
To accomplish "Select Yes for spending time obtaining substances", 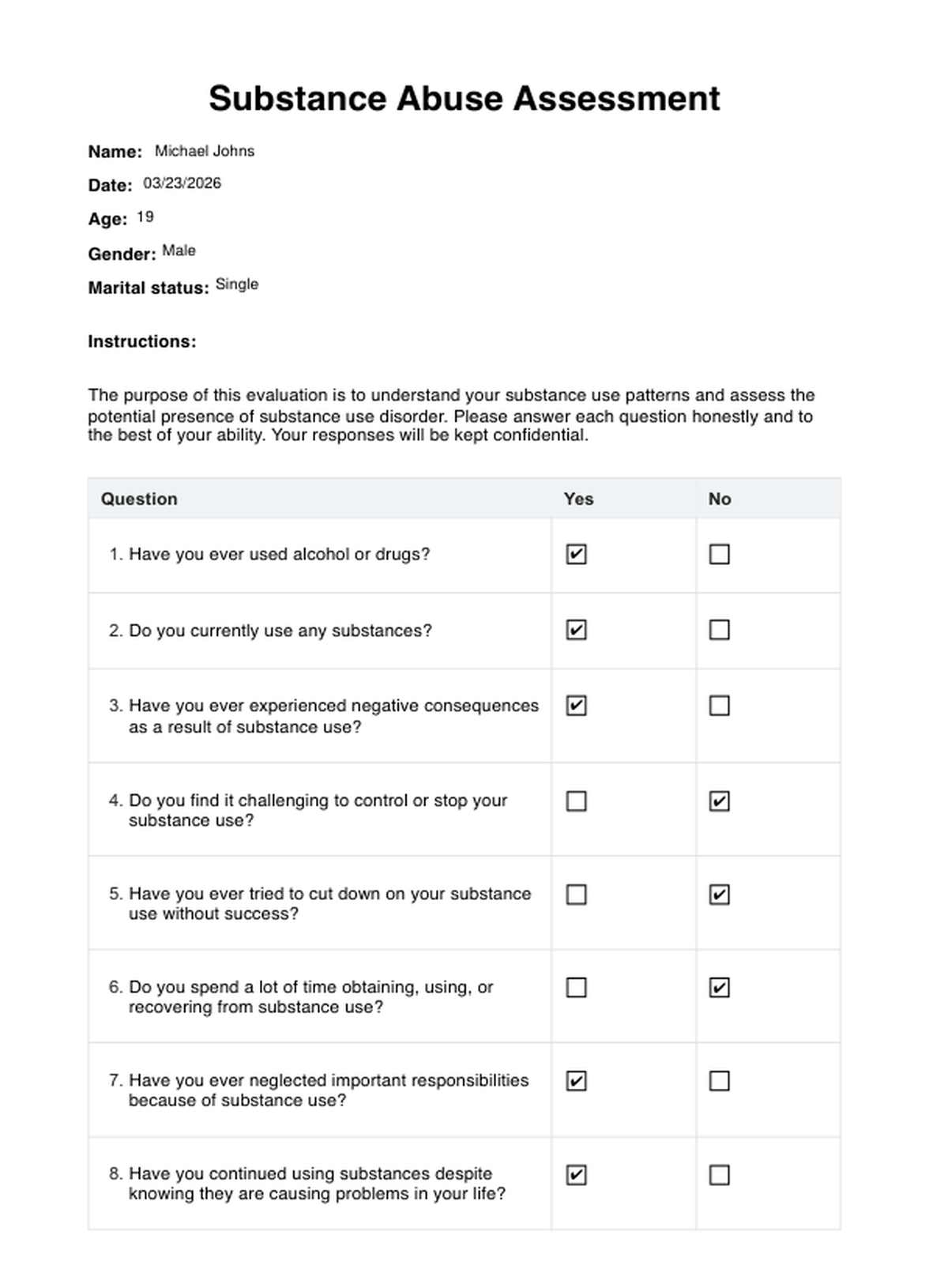I will [577, 988].
